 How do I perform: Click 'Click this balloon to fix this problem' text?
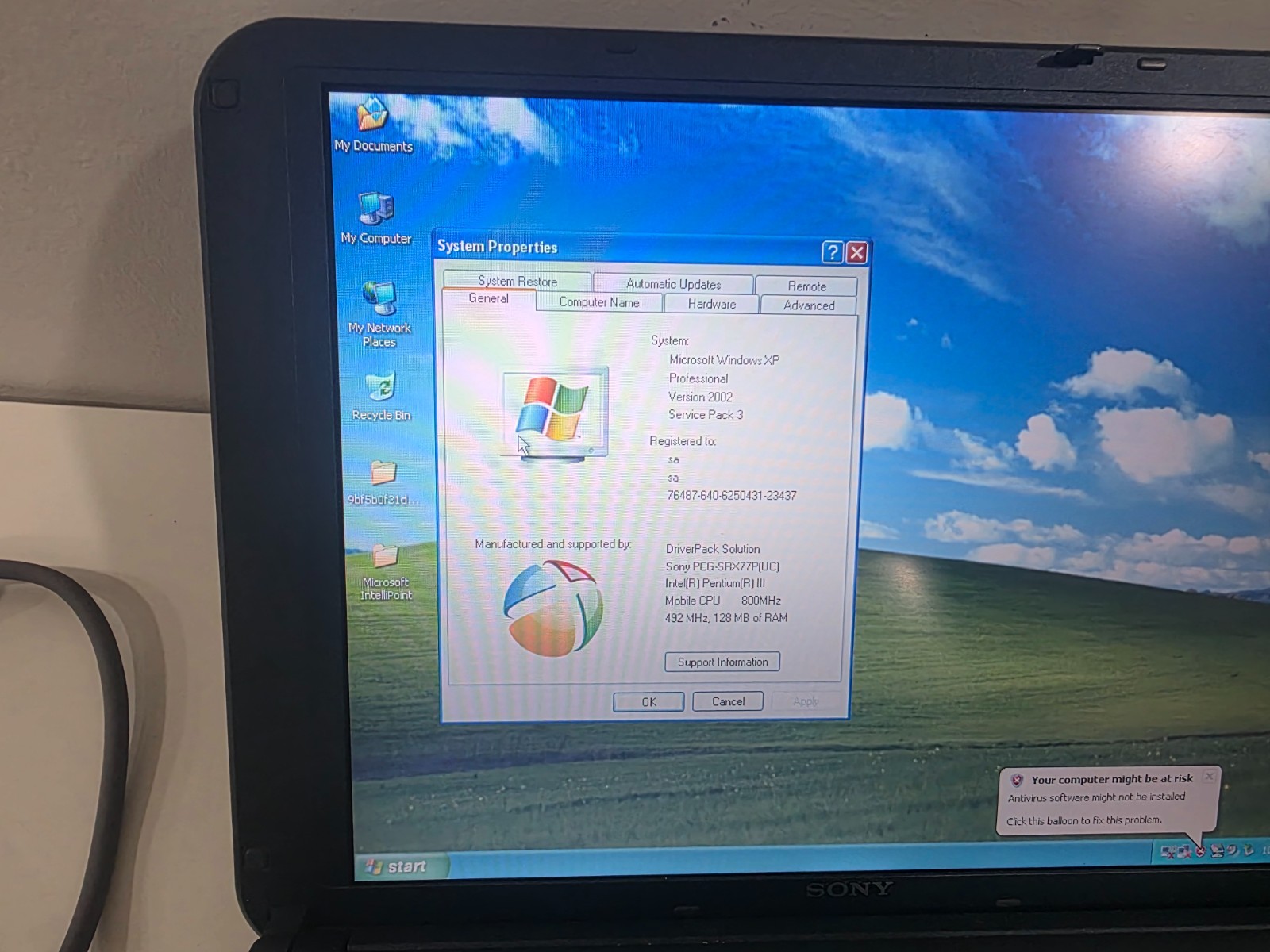pyautogui.click(x=1084, y=820)
